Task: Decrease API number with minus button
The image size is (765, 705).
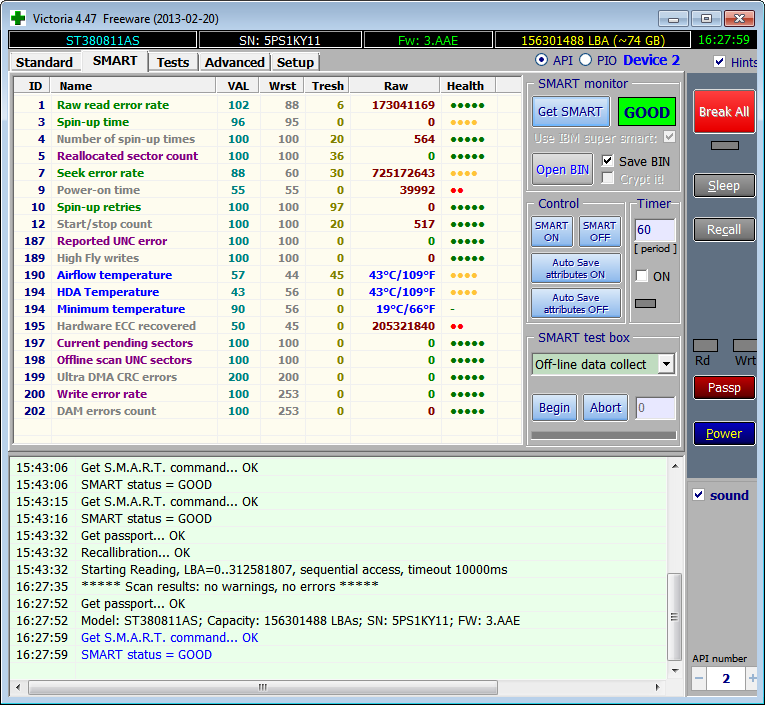Action: click(699, 678)
